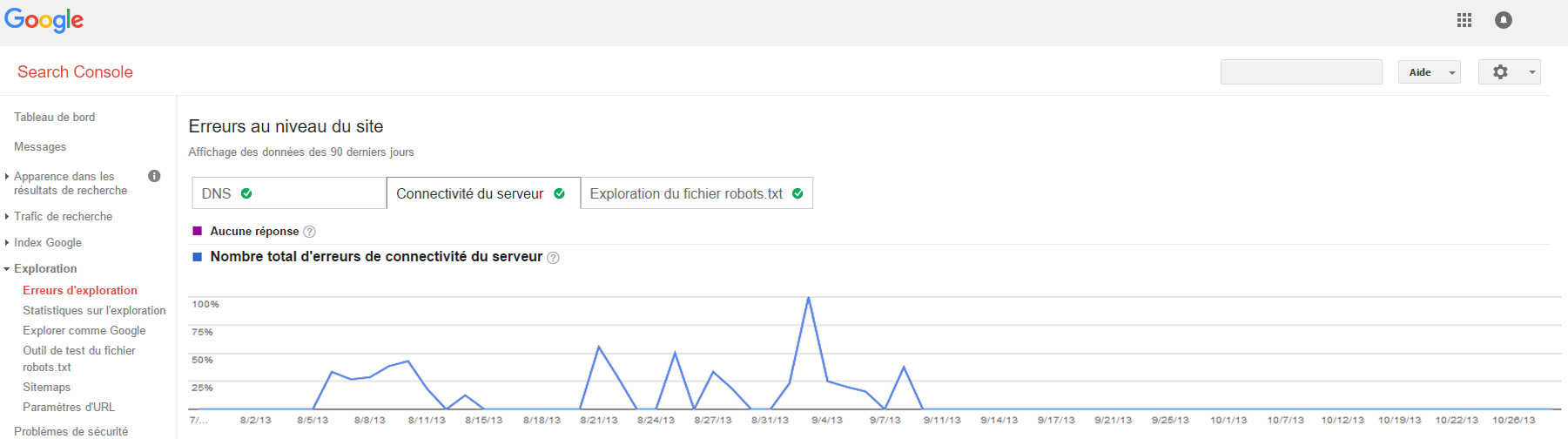
Task: Open the account notifications bell icon
Action: tap(1504, 20)
